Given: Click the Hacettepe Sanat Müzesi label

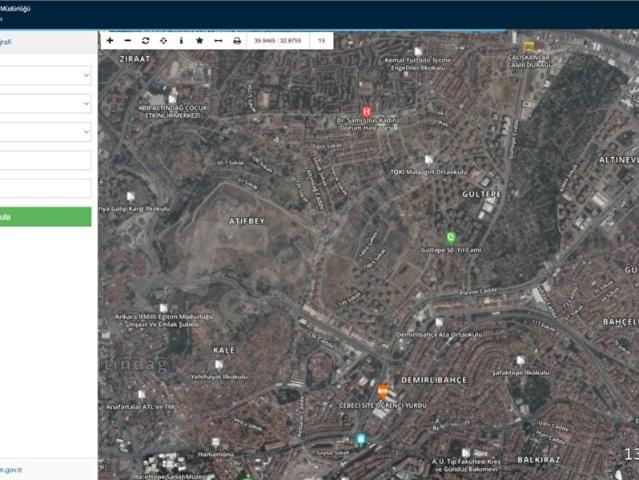Looking at the screenshot, I should tap(171, 476).
